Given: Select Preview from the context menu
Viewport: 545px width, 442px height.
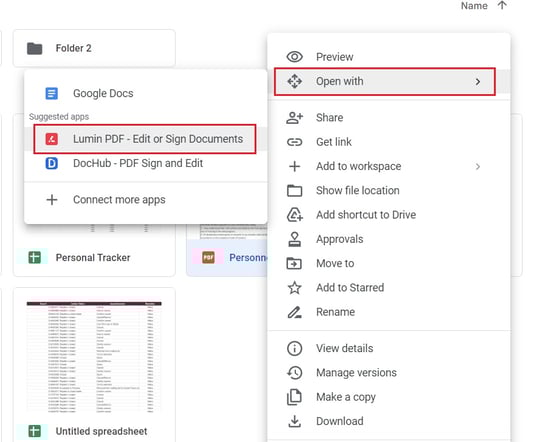Looking at the screenshot, I should [x=389, y=57].
